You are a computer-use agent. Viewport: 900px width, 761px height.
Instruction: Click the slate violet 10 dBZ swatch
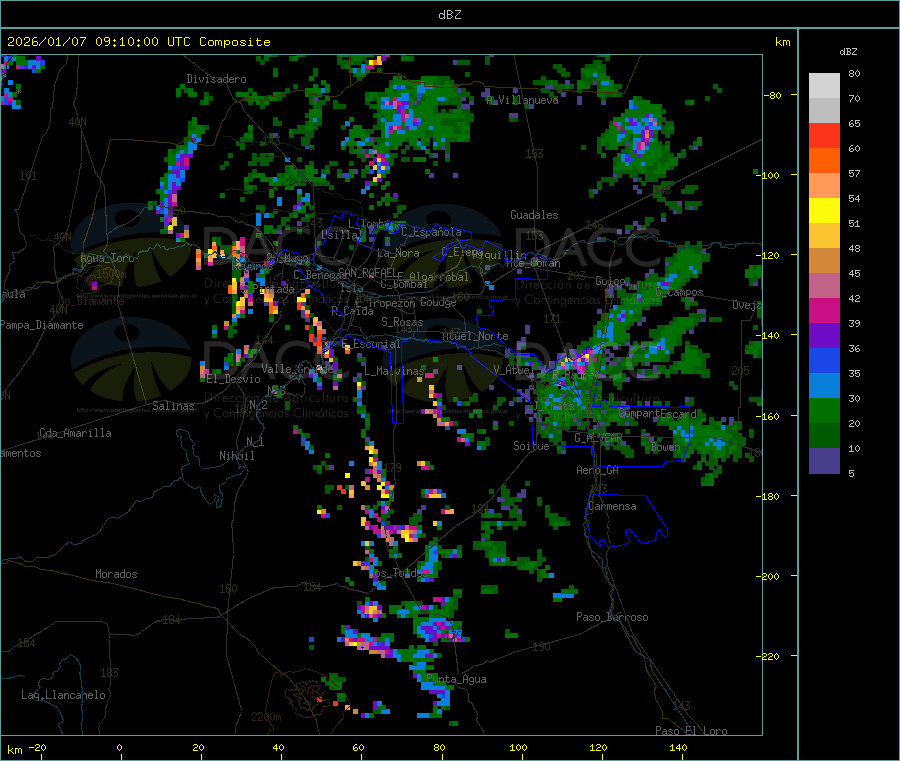(x=824, y=460)
